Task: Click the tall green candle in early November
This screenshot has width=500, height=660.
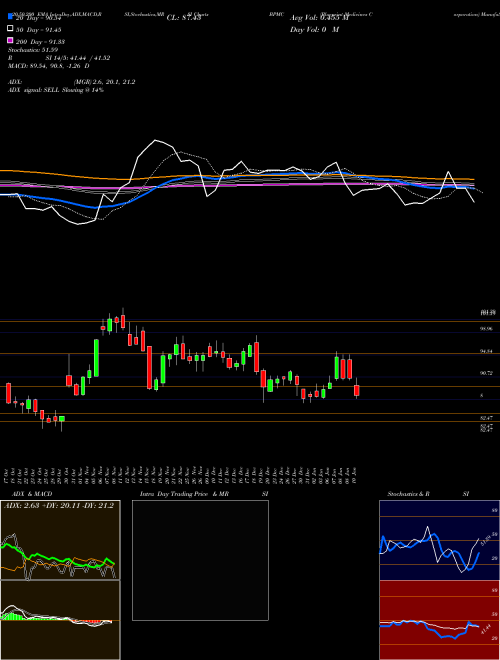Action: pyautogui.click(x=96, y=358)
